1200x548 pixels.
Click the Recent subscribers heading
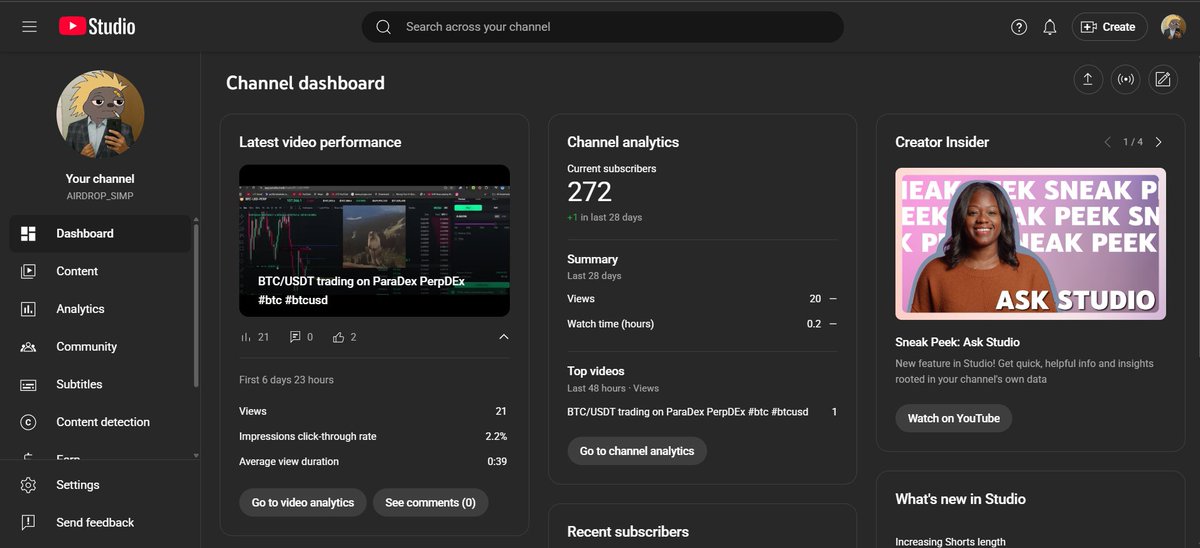pos(630,531)
